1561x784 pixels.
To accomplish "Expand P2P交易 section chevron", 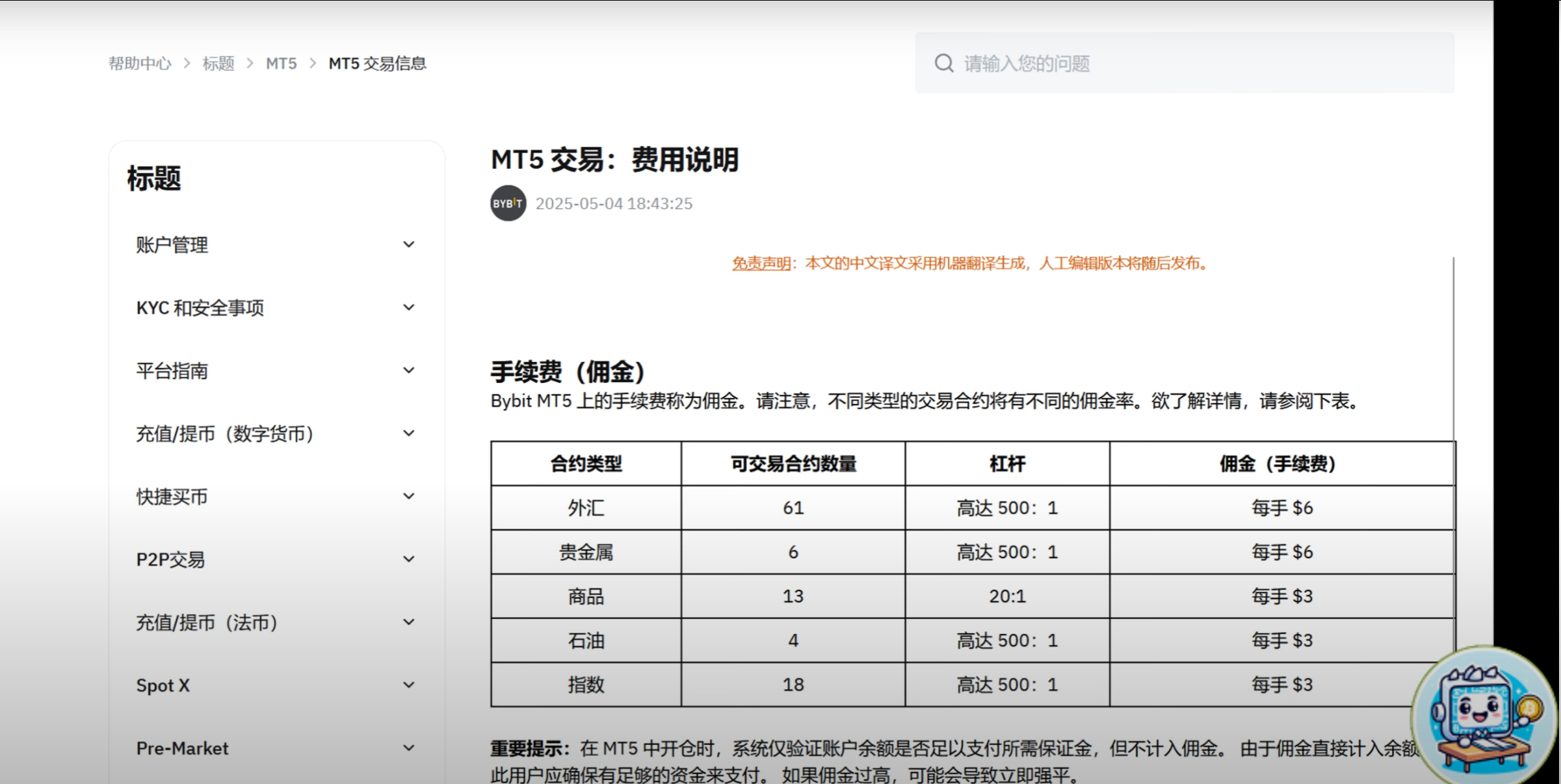I will pos(408,559).
